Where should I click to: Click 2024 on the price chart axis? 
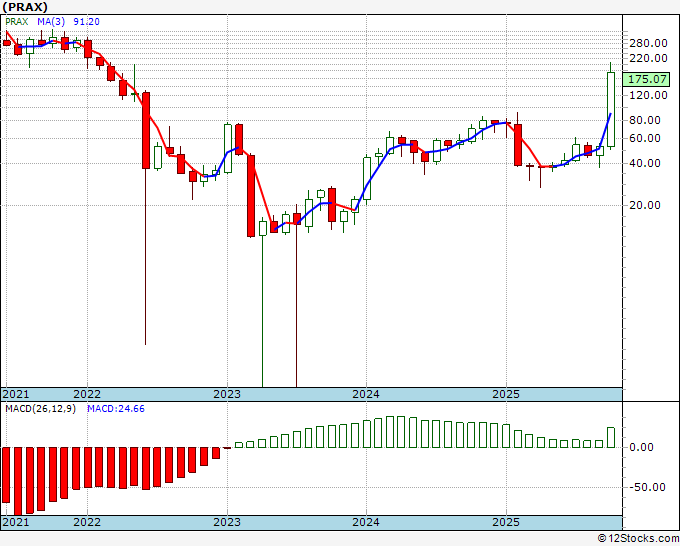(366, 394)
